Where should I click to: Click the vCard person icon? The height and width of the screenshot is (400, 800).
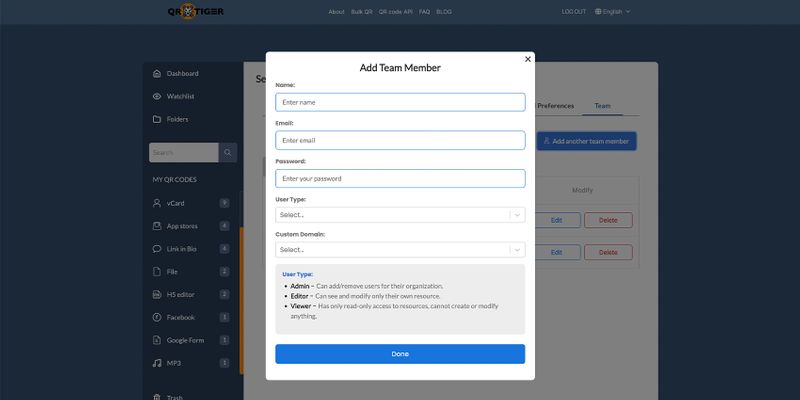157,203
